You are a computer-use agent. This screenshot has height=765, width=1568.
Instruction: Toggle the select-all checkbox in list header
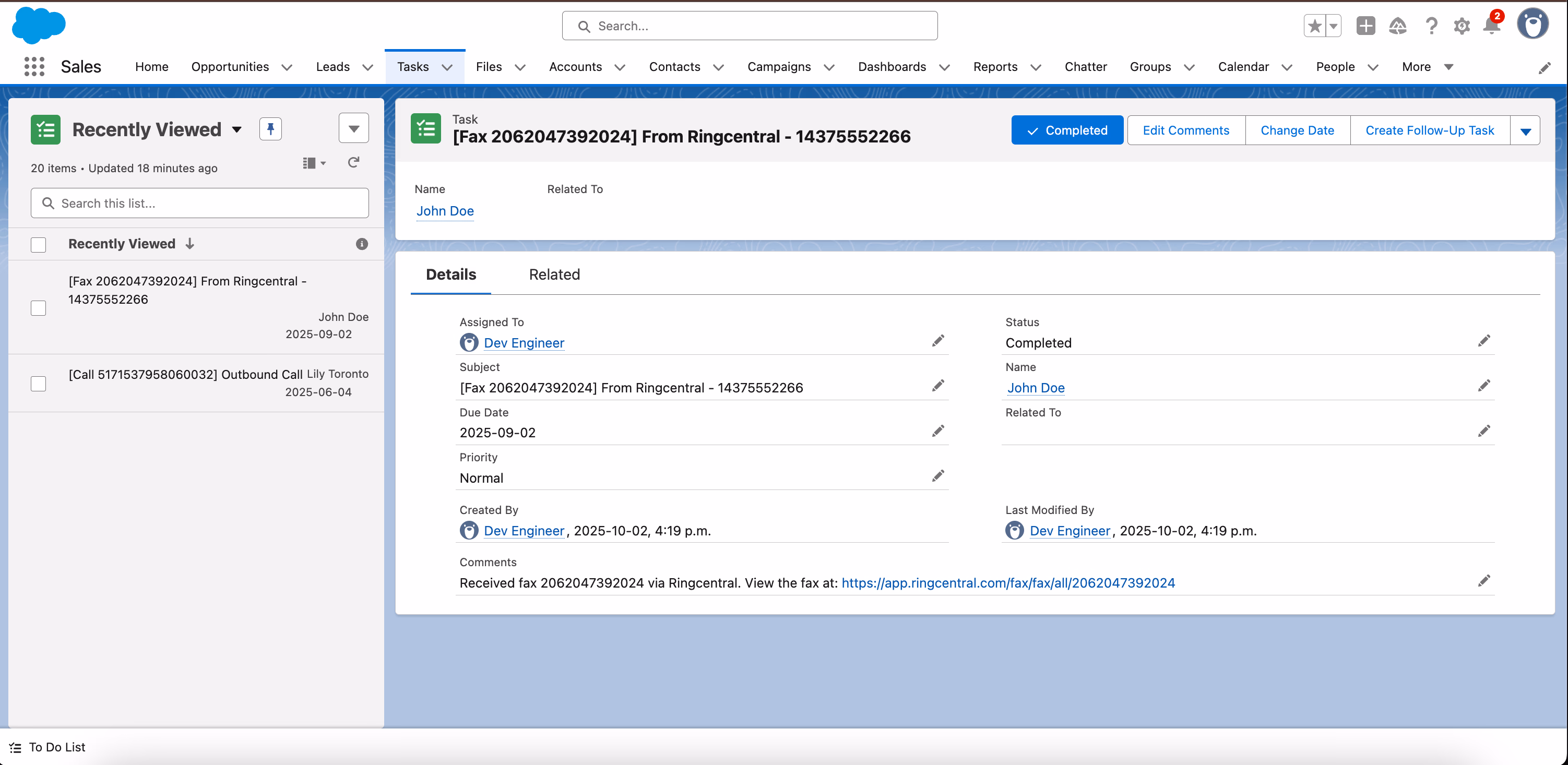point(38,244)
